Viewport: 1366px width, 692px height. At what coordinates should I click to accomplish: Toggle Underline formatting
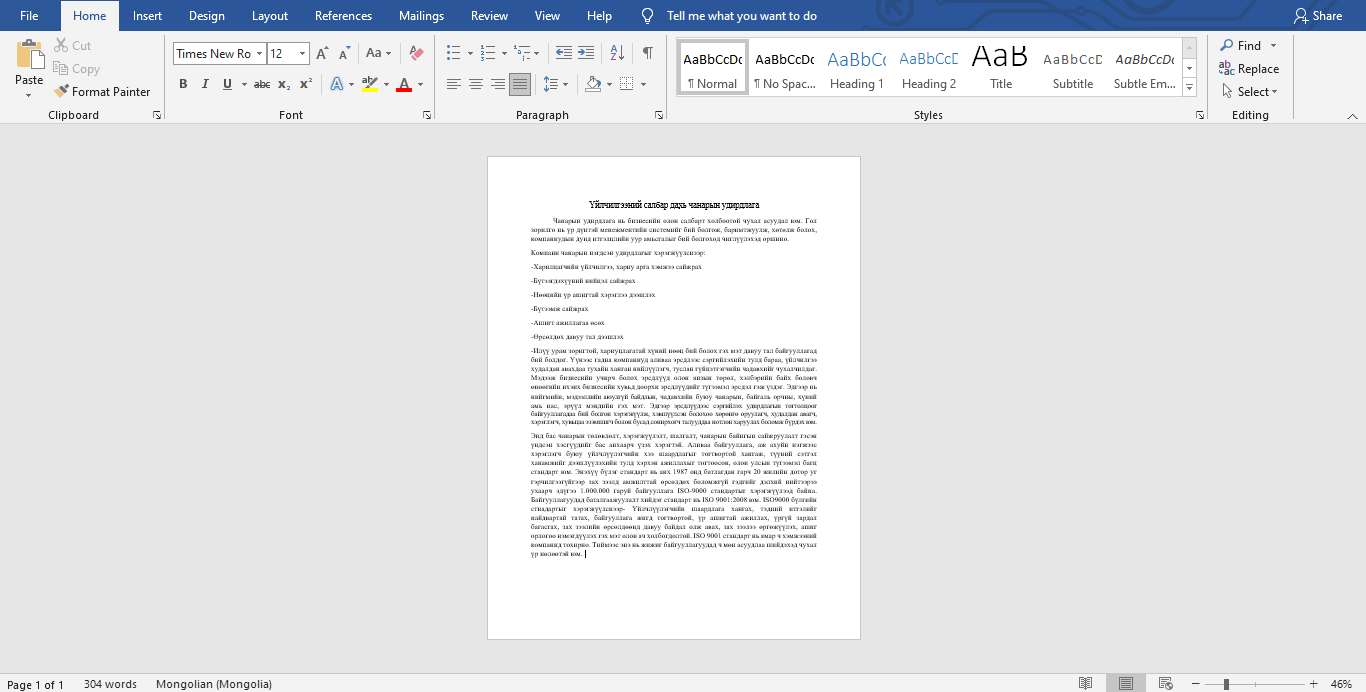point(229,84)
